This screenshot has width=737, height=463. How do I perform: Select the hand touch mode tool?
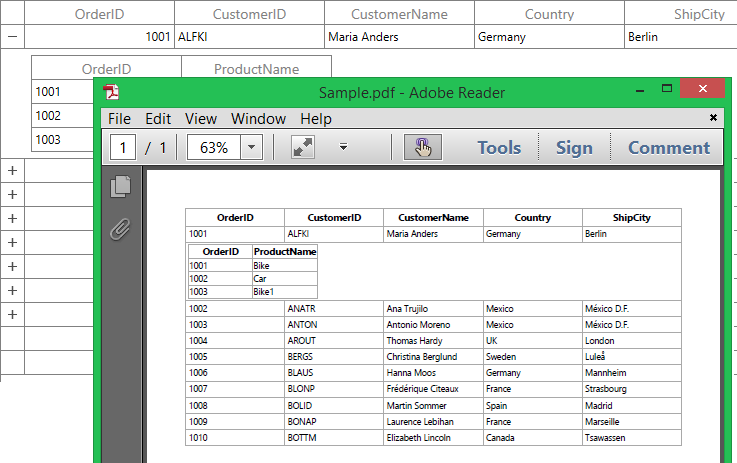click(x=422, y=147)
